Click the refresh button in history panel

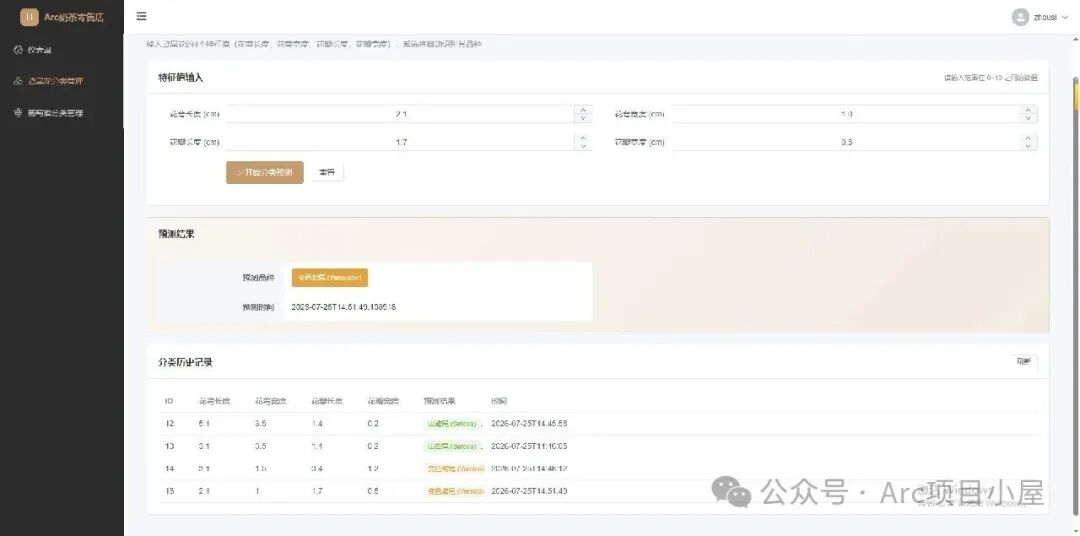(x=1024, y=362)
